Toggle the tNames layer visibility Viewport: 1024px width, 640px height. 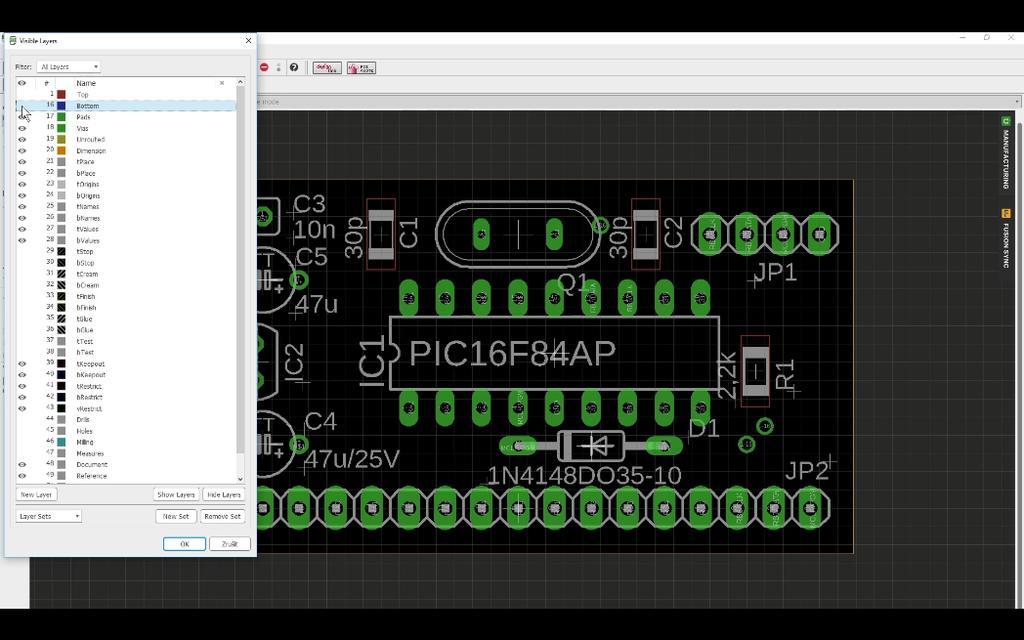[x=22, y=207]
